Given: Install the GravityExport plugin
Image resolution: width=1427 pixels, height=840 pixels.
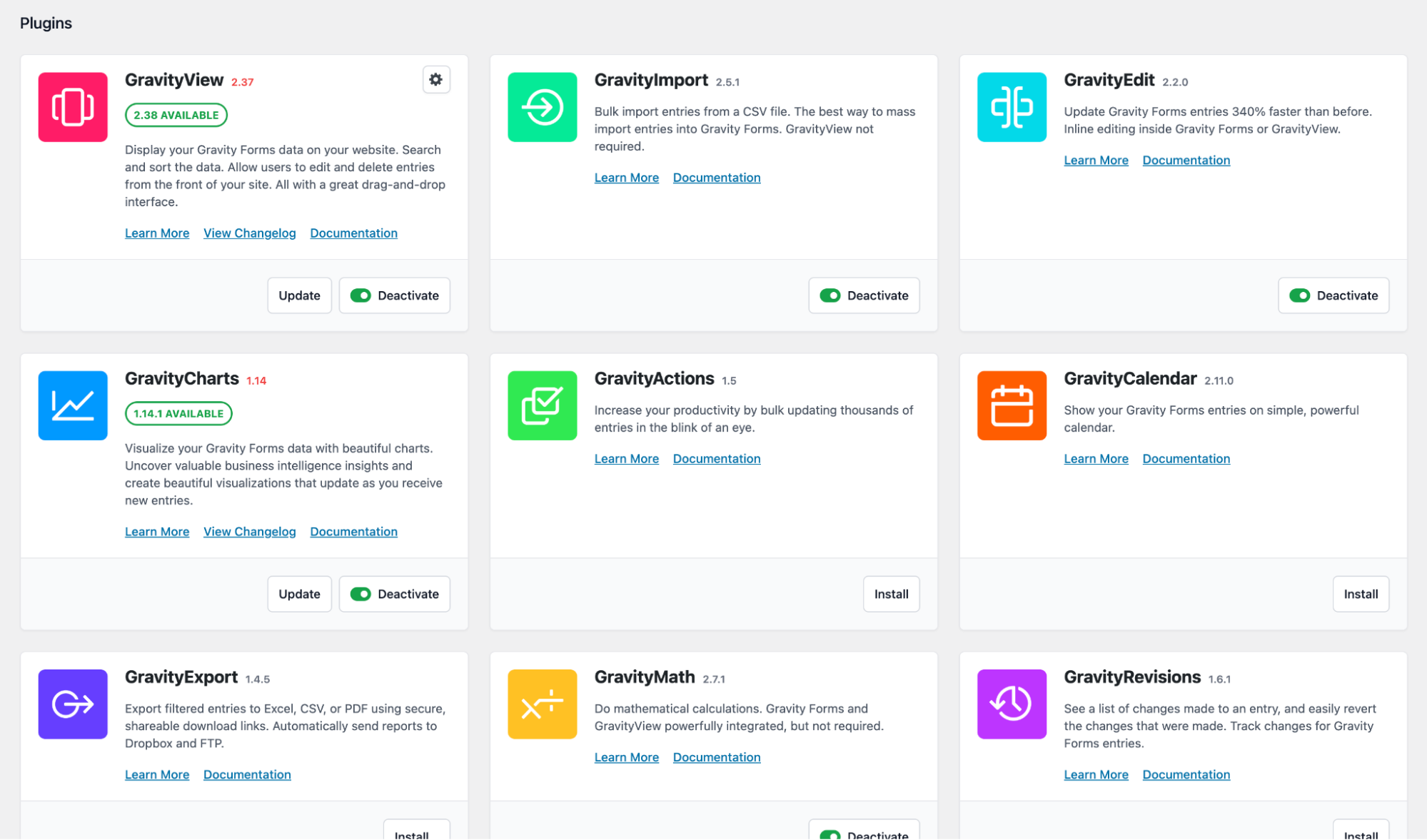Looking at the screenshot, I should 417,831.
